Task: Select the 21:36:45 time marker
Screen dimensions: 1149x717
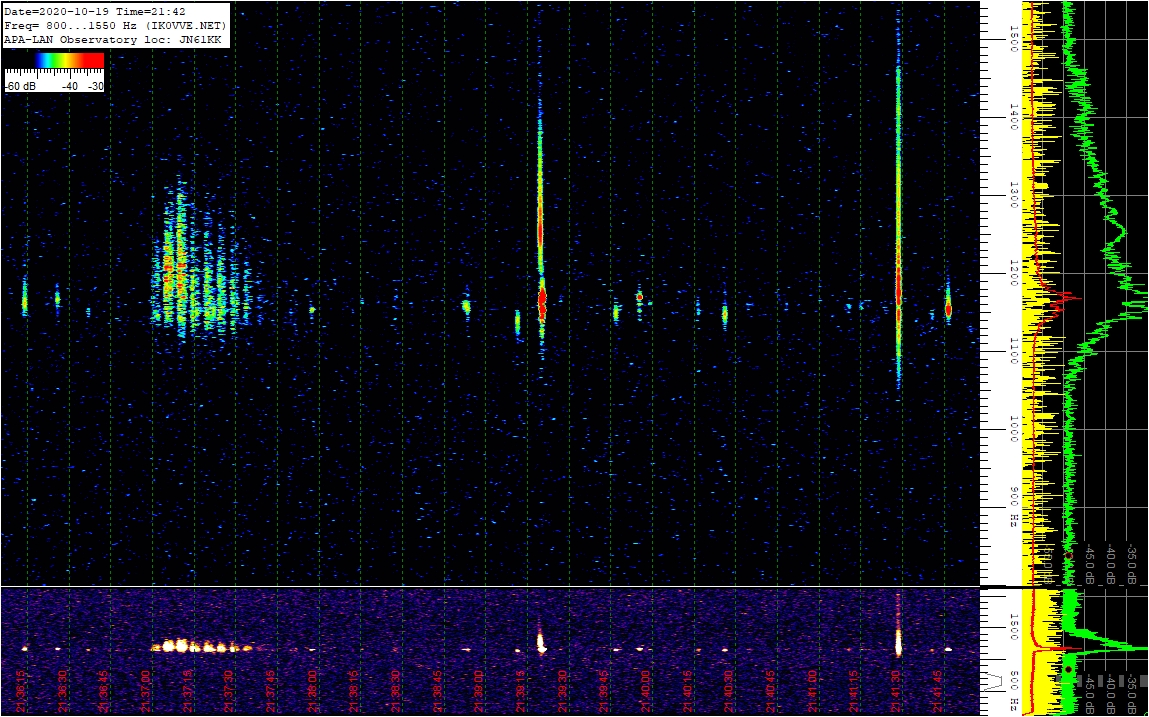Action: tap(102, 689)
